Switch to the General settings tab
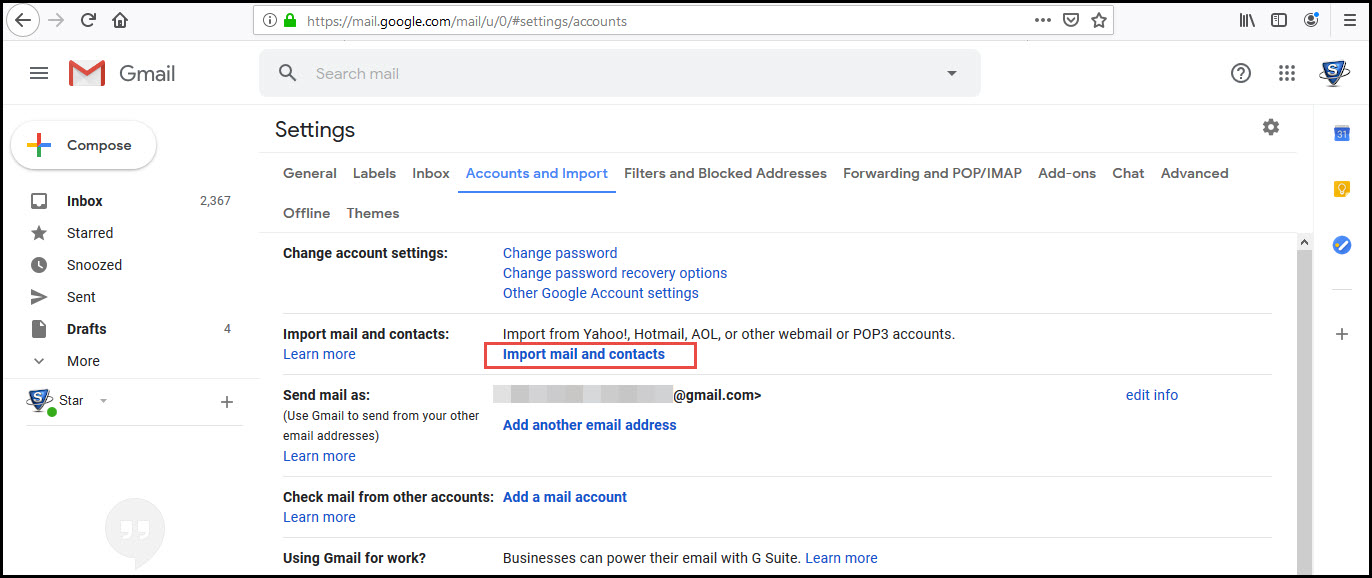Image resolution: width=1372 pixels, height=578 pixels. [310, 173]
